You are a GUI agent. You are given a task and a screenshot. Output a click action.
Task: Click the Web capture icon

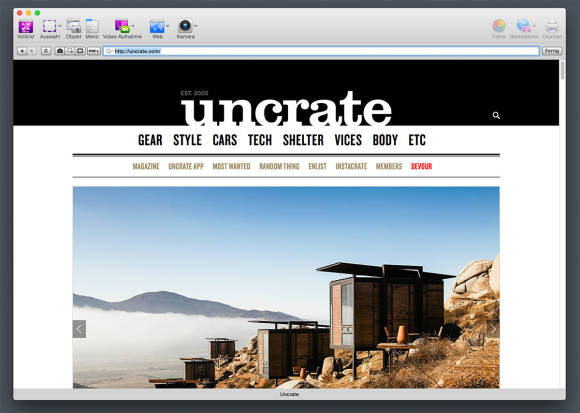(157, 27)
